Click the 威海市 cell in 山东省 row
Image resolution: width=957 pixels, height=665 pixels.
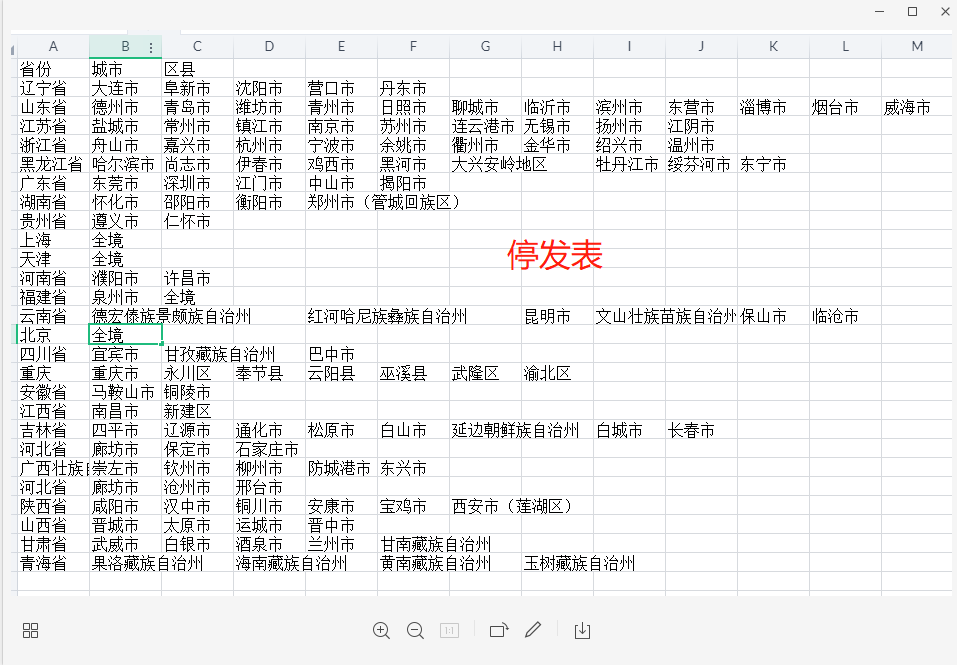(907, 107)
